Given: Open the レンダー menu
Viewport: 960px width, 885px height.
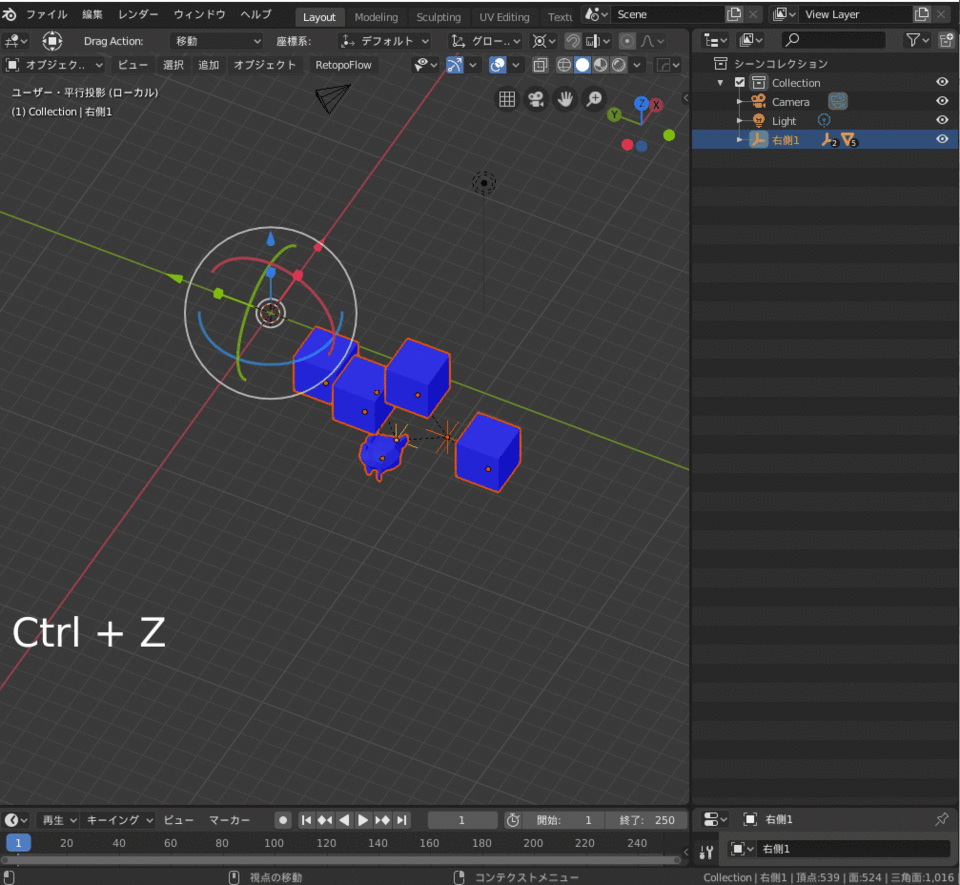Looking at the screenshot, I should [x=137, y=15].
